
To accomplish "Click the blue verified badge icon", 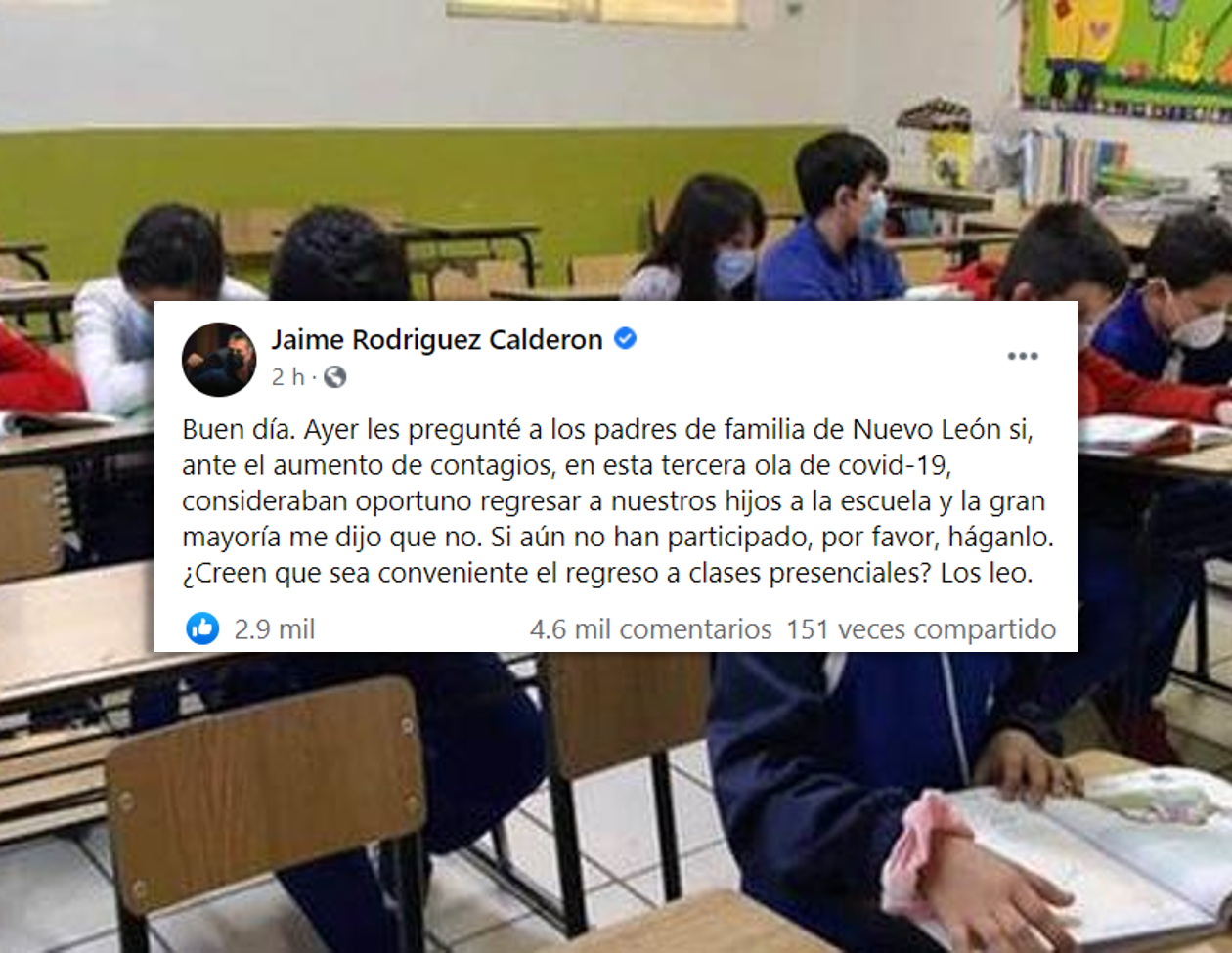I will click(x=625, y=339).
